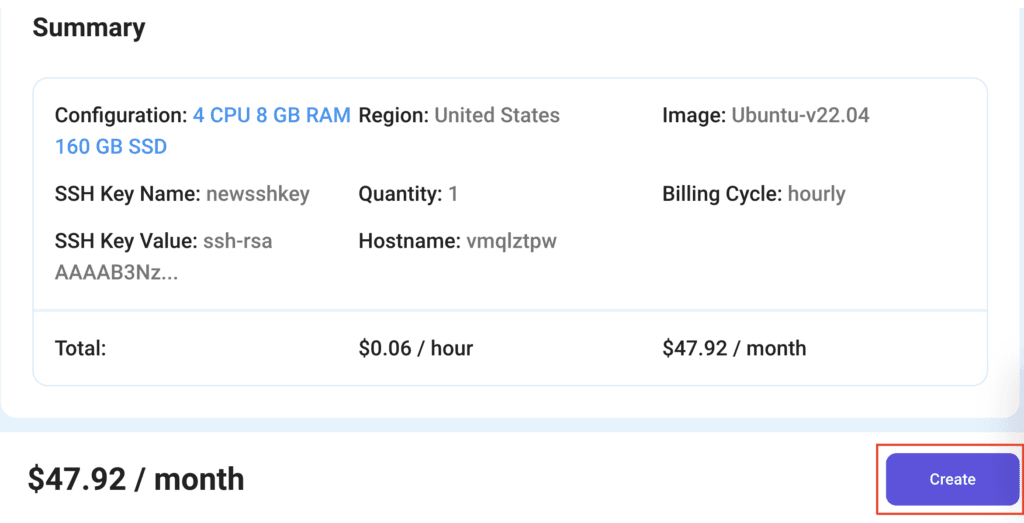This screenshot has width=1024, height=523.
Task: Open the 4 CPU 8 GB RAM configuration link
Action: (272, 115)
